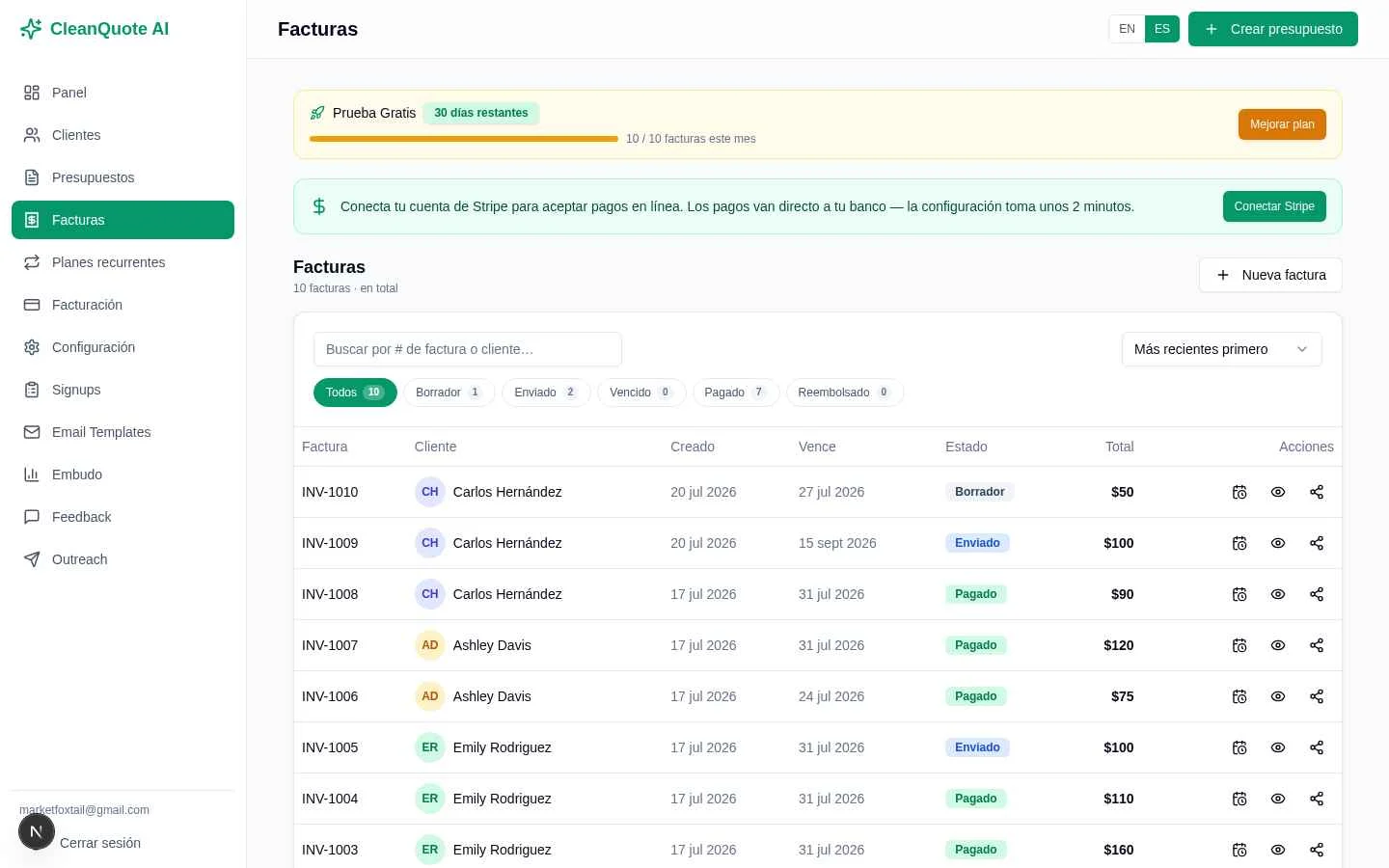Share invoice INV-1006 using share icon
The image size is (1389, 868).
(1317, 696)
